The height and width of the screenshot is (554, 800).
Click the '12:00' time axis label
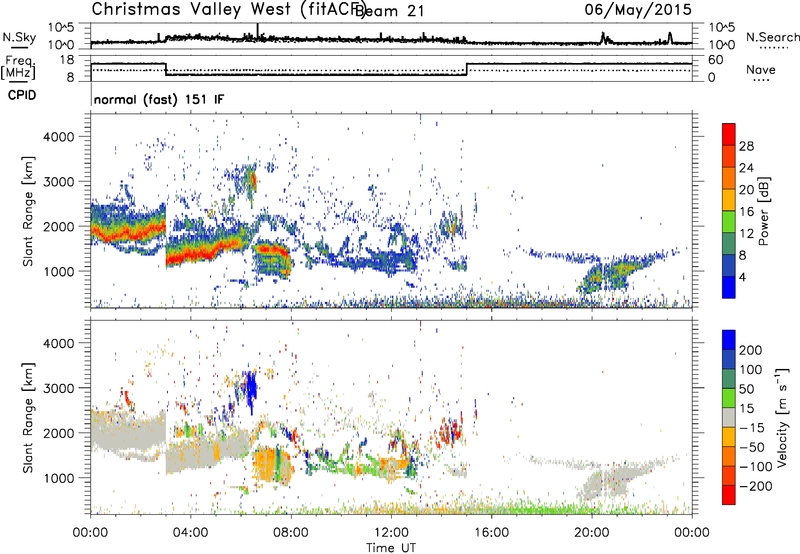391,533
